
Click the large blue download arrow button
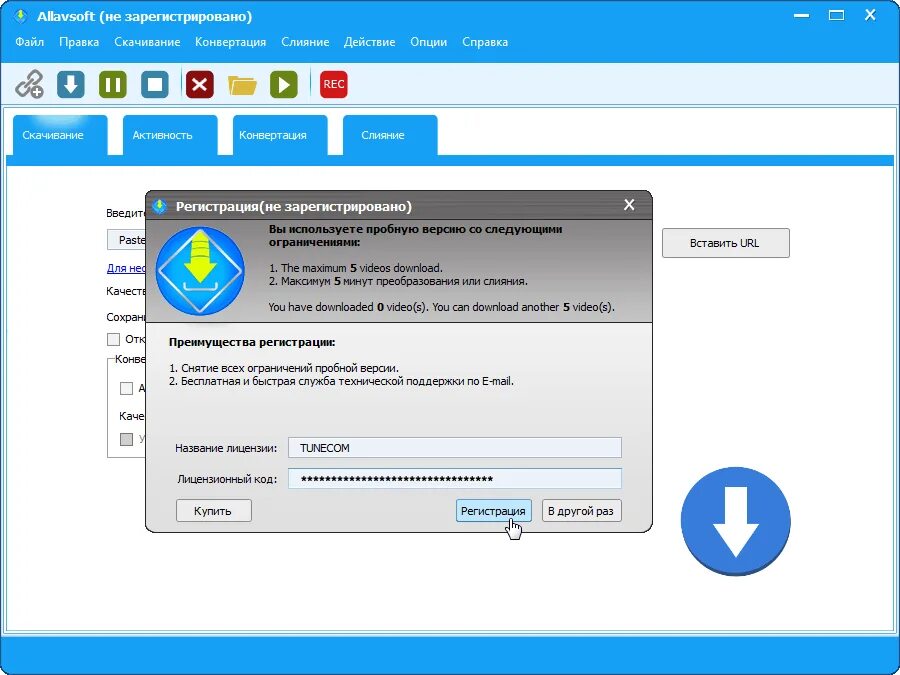pyautogui.click(x=735, y=521)
